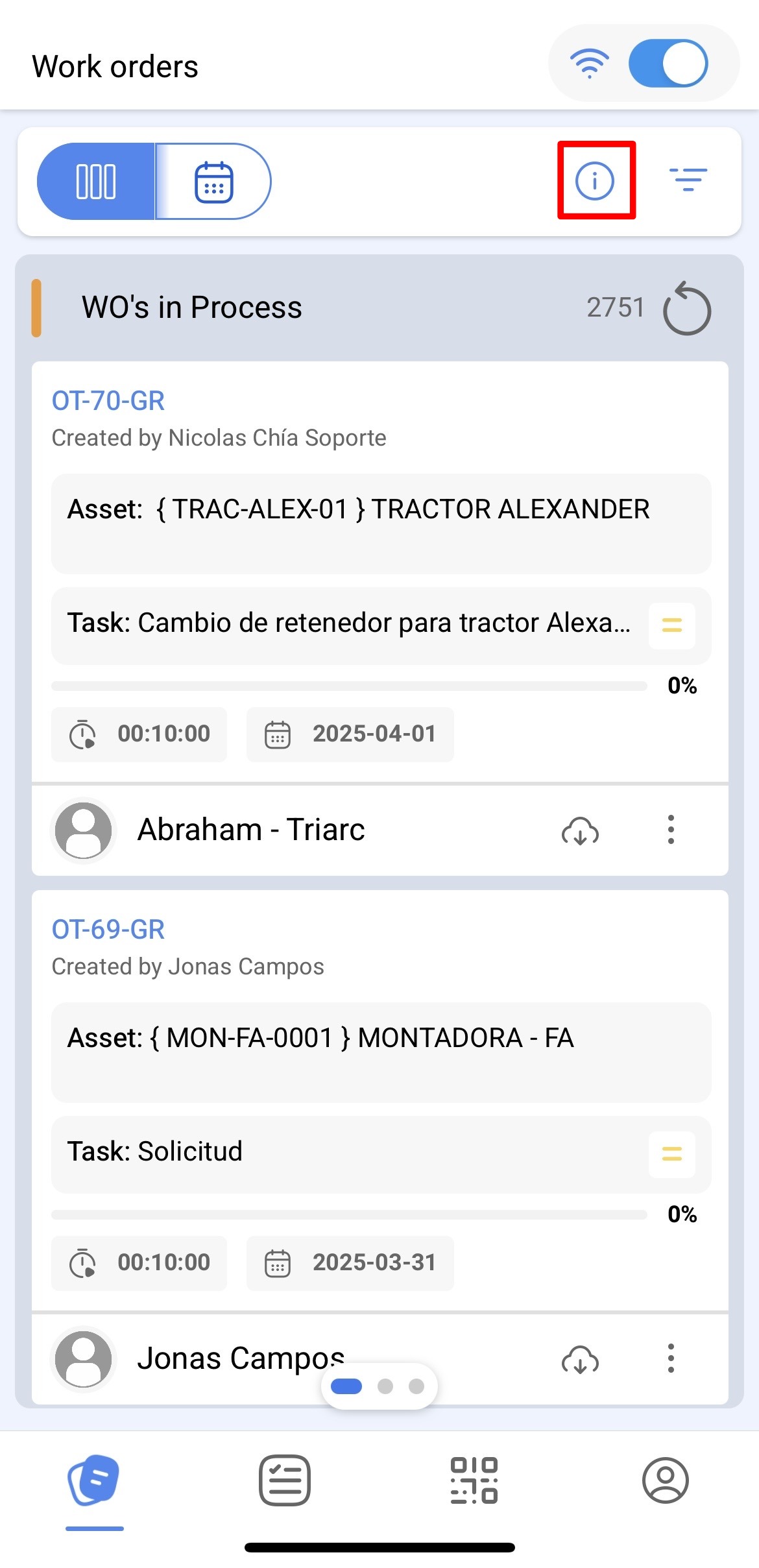This screenshot has height=1568, width=759.
Task: Open the user profile tab
Action: pos(665,1480)
